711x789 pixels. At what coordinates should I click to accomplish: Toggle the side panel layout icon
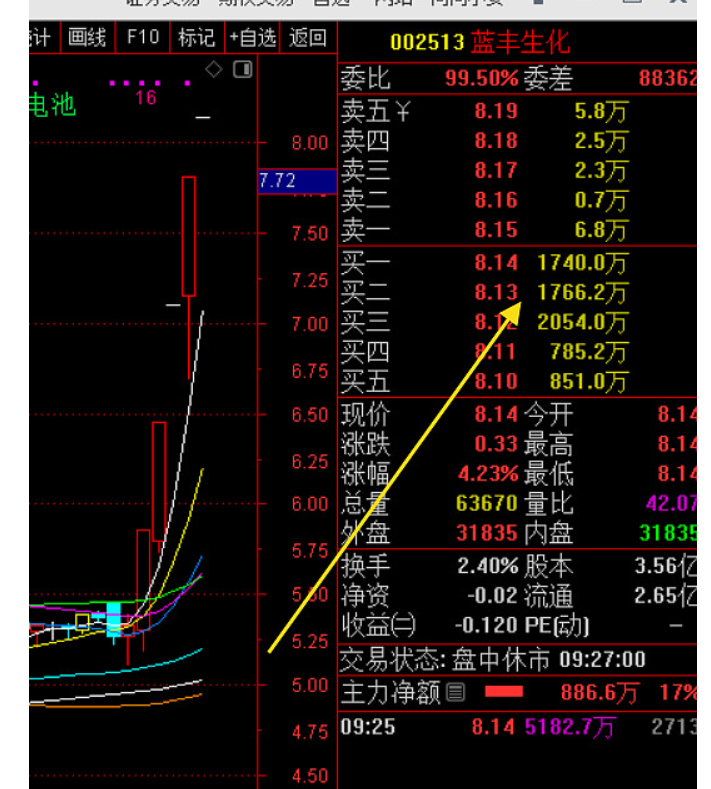(243, 69)
